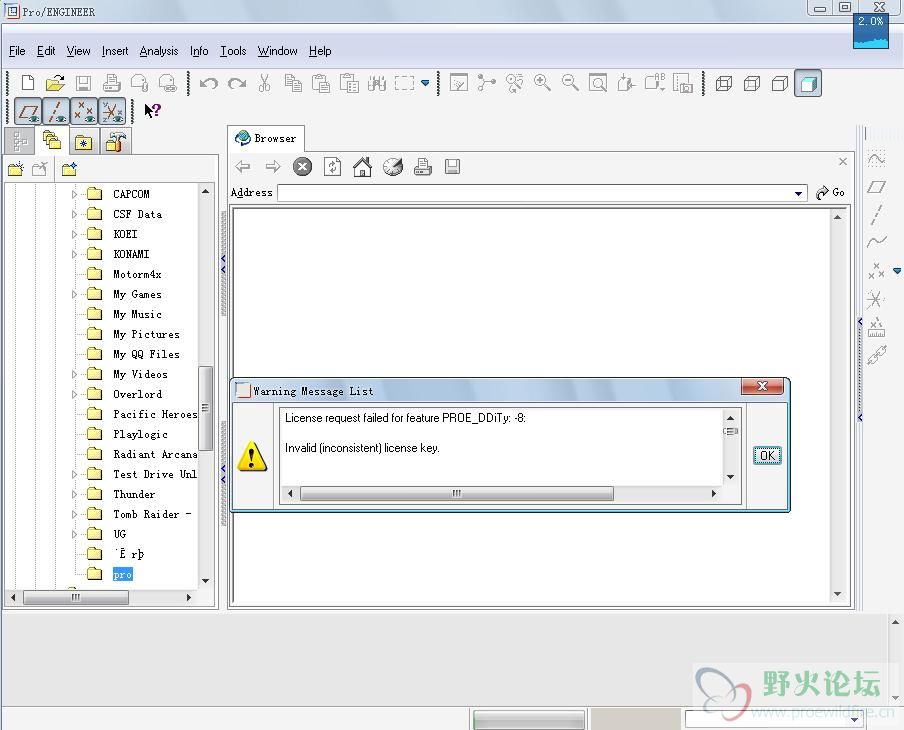Switch to the Model Tree navigator tab
Viewport: 904px width, 730px height.
[x=20, y=141]
